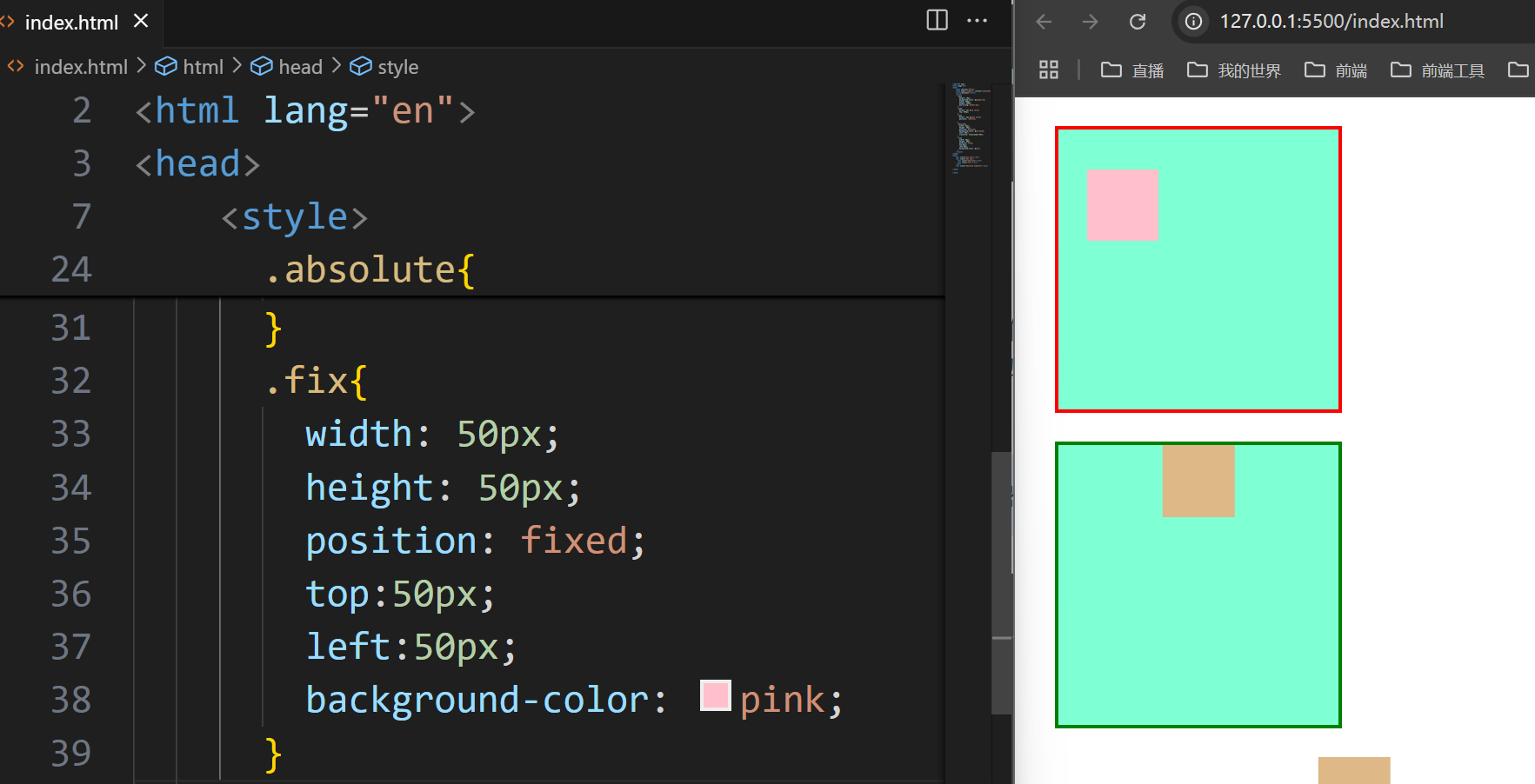Click the code minimap preview
Viewport: 1535px width, 784px height.
pos(970,129)
